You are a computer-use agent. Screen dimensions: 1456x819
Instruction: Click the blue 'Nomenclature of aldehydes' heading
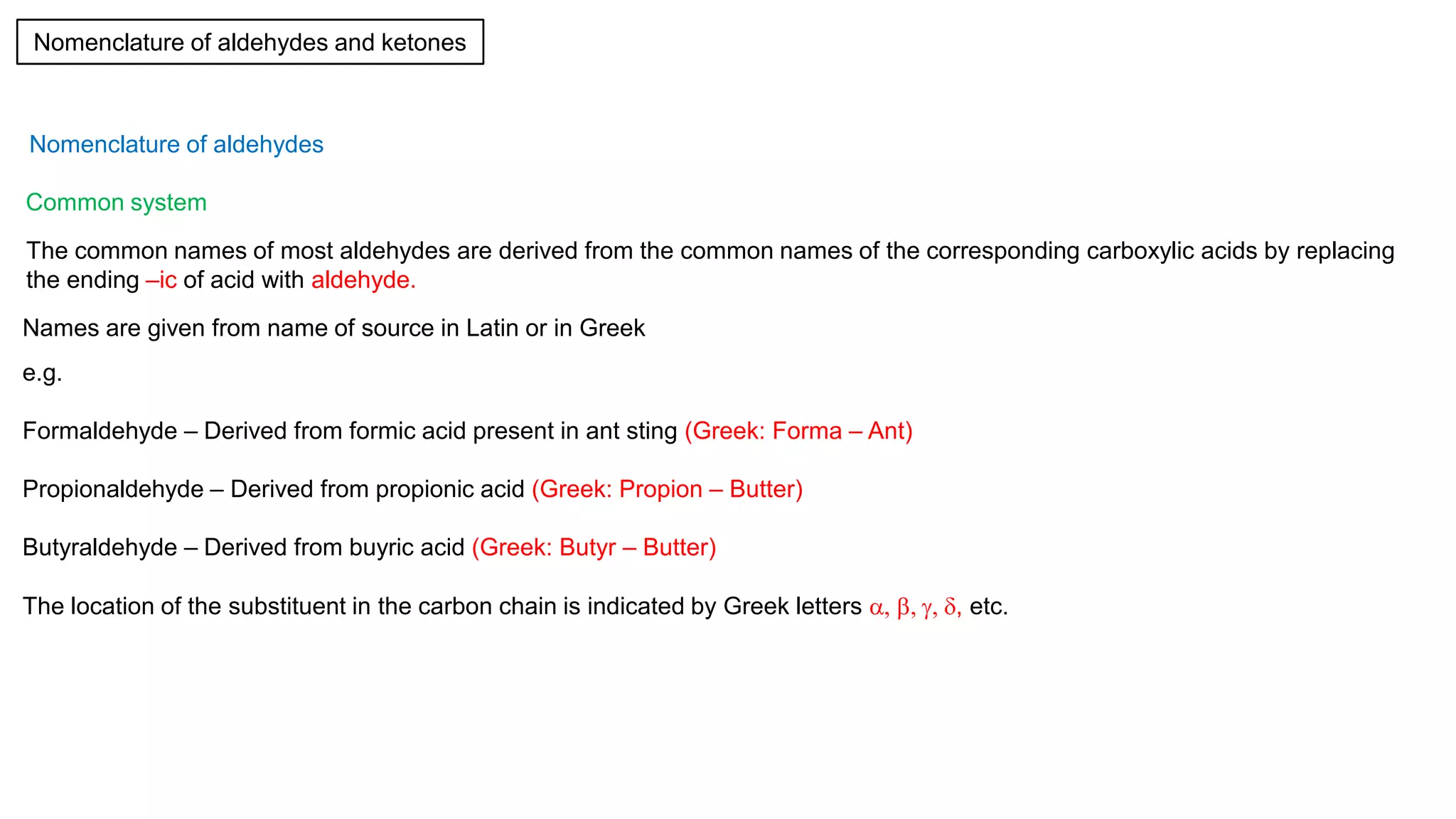coord(176,144)
